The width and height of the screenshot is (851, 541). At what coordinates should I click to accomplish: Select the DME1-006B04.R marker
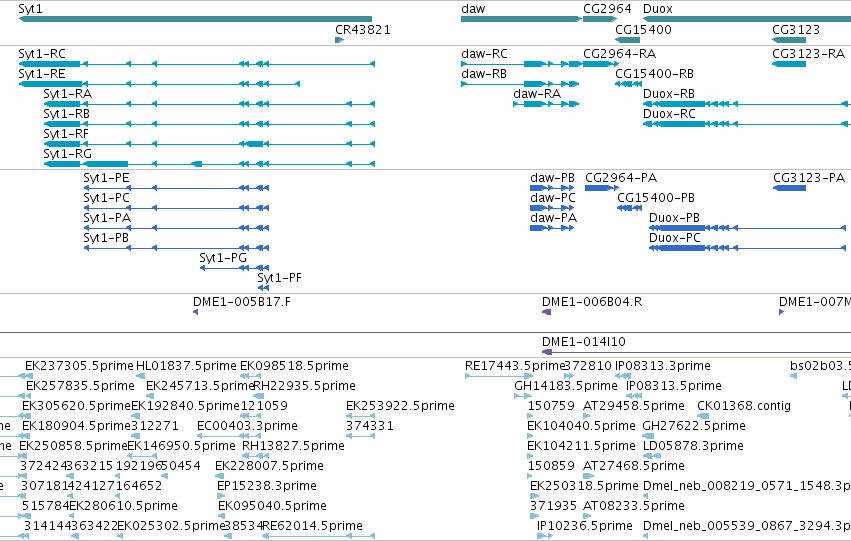(x=547, y=312)
